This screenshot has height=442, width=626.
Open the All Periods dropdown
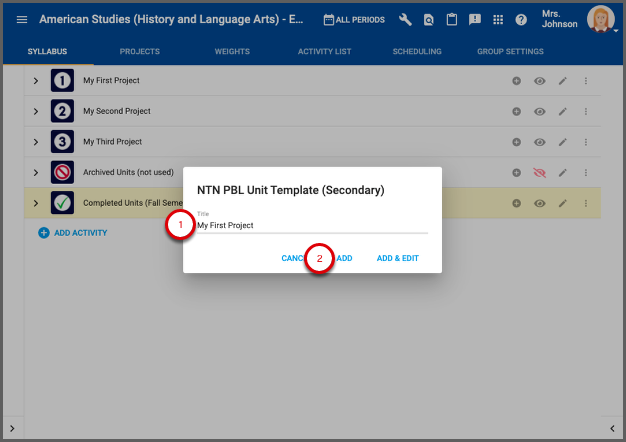pyautogui.click(x=354, y=20)
